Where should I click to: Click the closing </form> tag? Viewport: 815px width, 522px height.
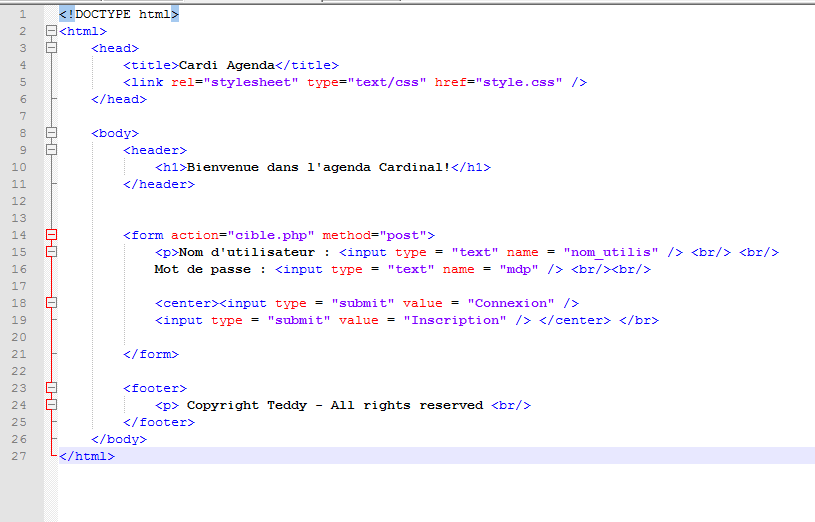click(151, 354)
